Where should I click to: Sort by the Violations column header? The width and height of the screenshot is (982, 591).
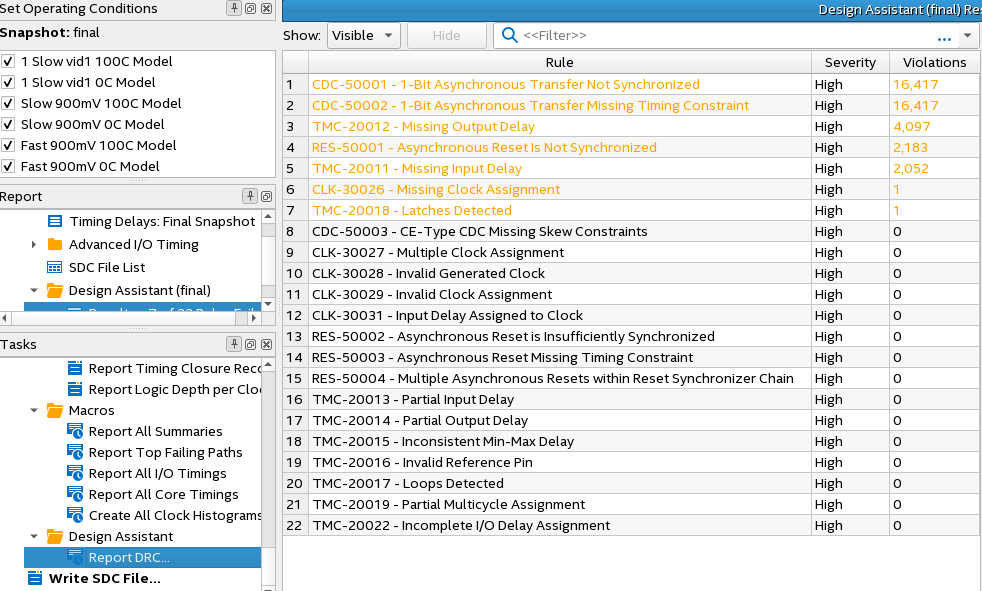coord(934,62)
